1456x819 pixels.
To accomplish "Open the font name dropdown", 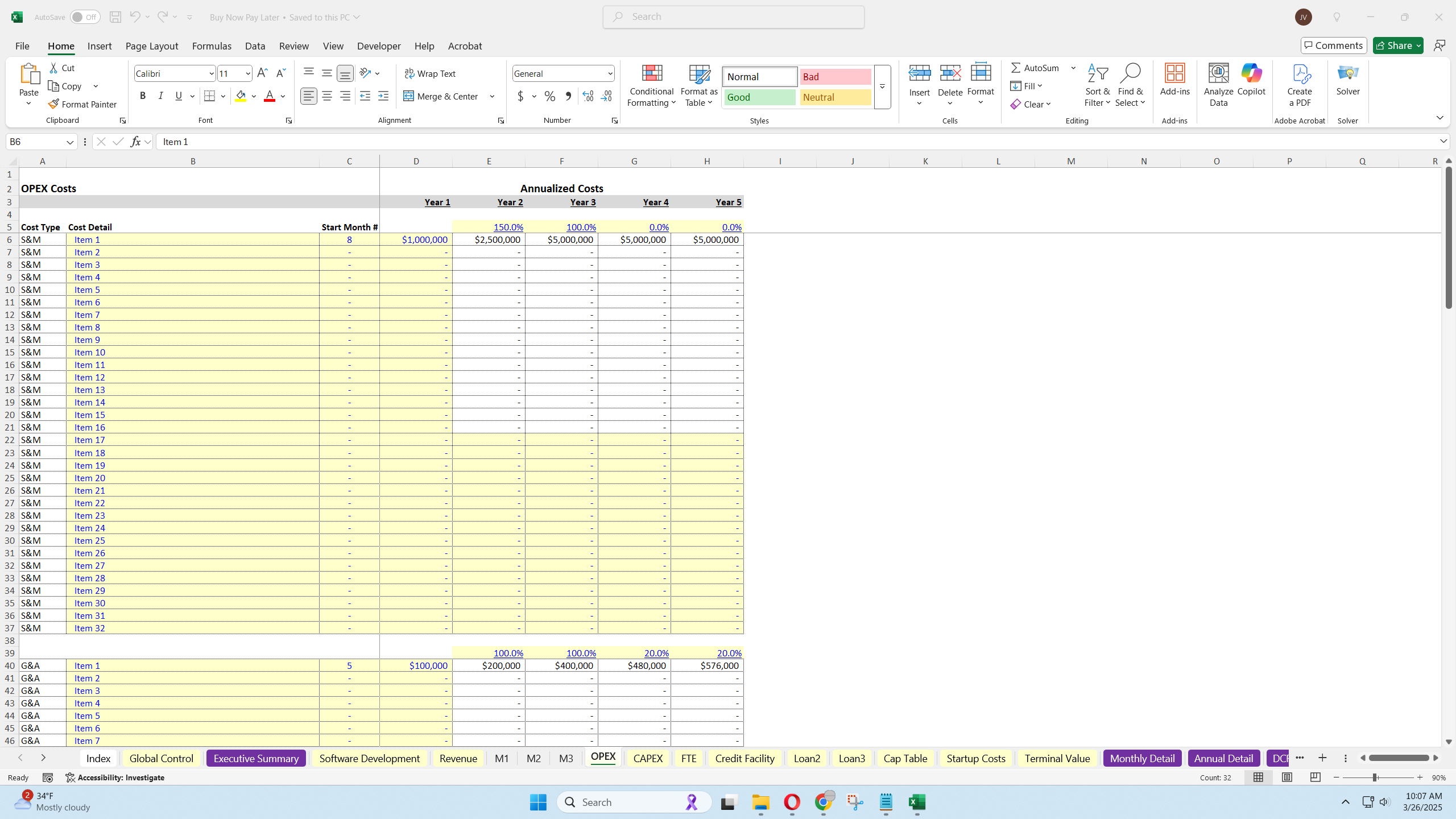I will [211, 73].
